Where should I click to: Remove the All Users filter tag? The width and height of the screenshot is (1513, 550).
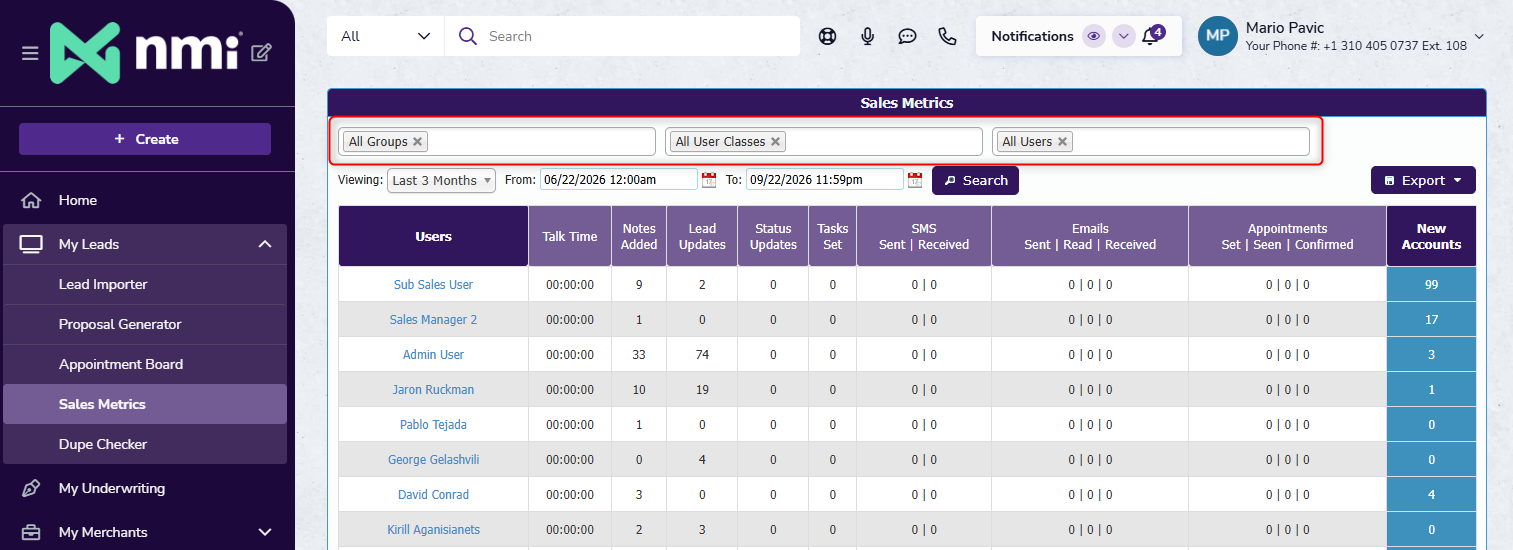pos(1062,142)
